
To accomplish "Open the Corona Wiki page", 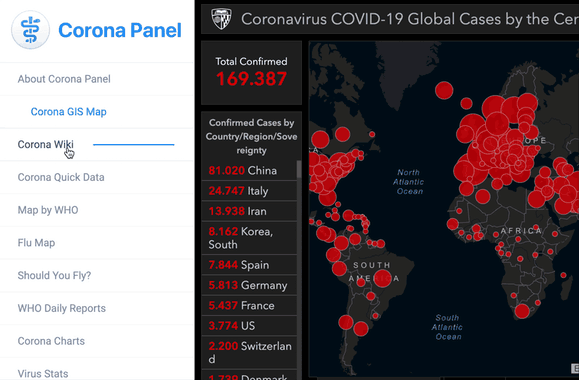I will [45, 144].
